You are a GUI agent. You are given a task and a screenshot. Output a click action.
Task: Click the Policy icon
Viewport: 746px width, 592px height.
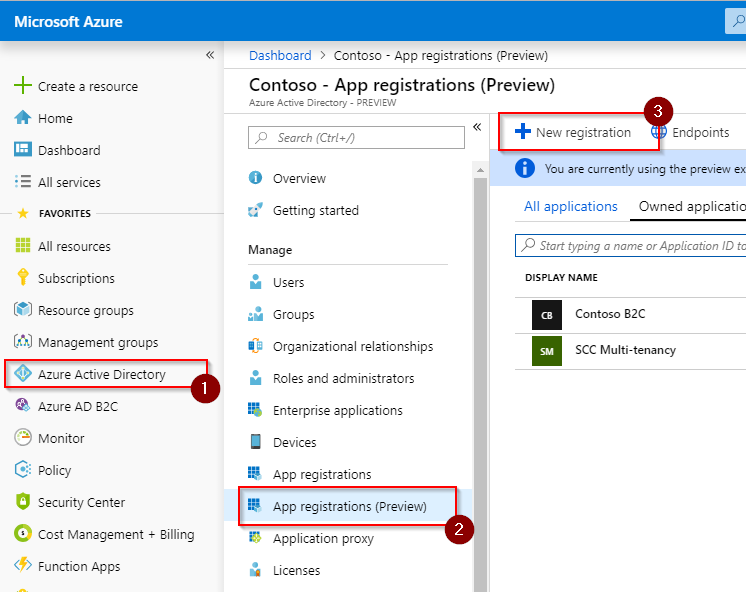click(23, 469)
